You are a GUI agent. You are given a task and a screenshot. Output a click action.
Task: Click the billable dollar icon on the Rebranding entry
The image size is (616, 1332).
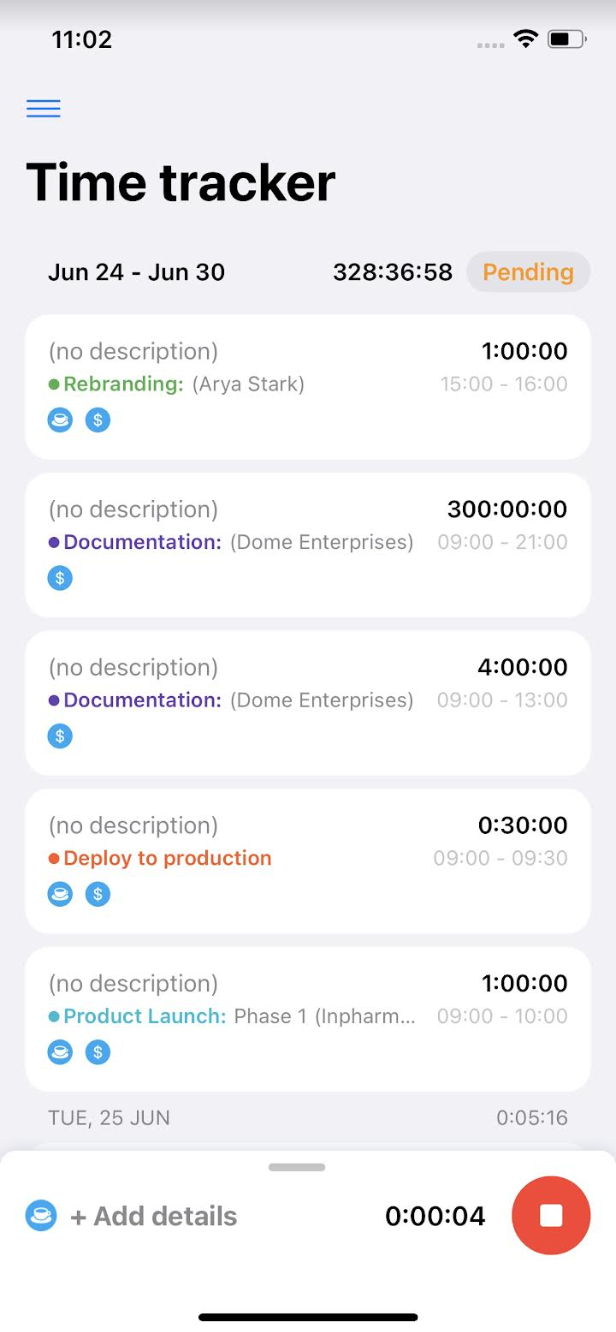point(97,419)
